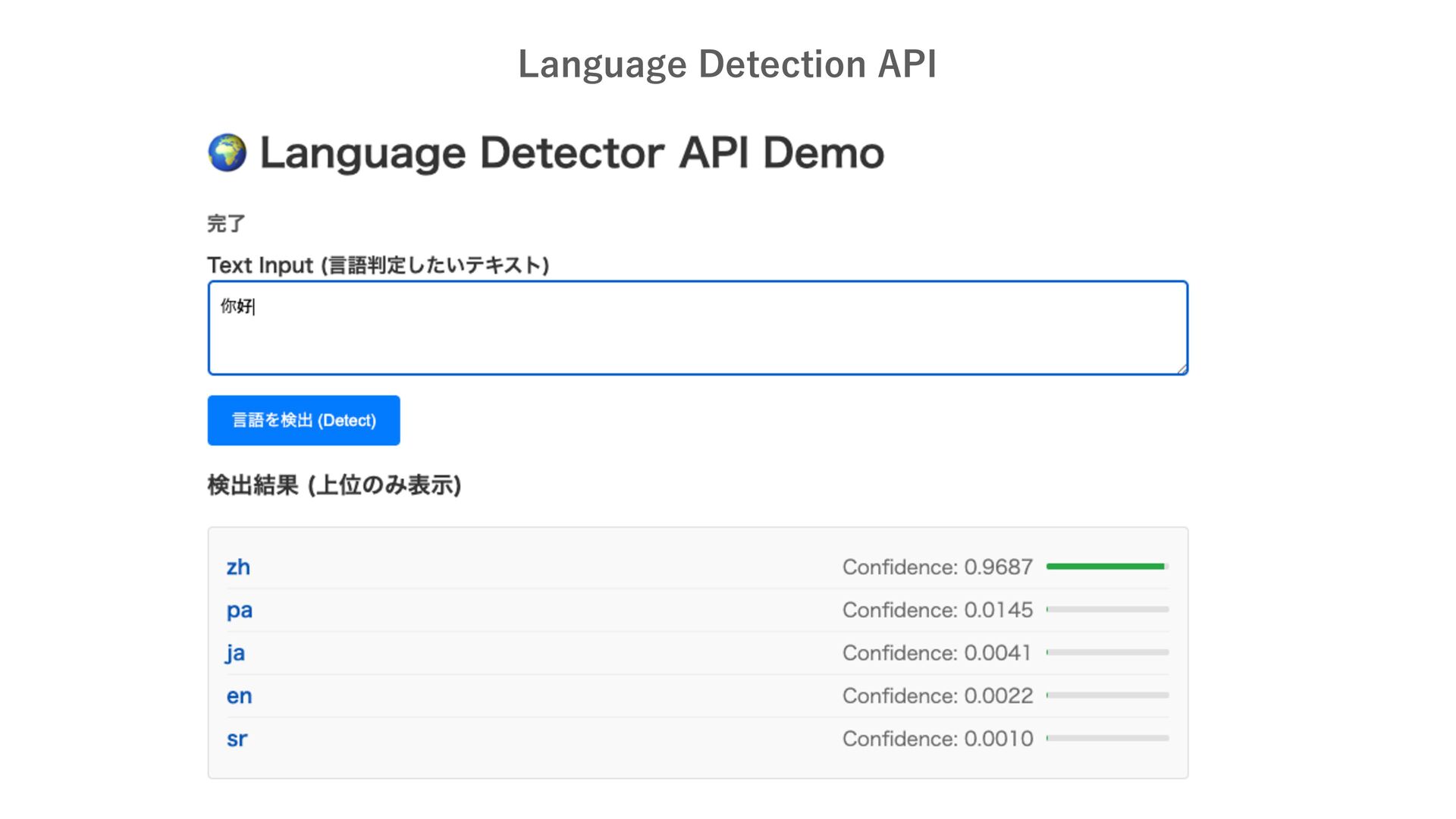Image resolution: width=1456 pixels, height=819 pixels.
Task: Click the green zh confidence bar
Action: click(1106, 566)
